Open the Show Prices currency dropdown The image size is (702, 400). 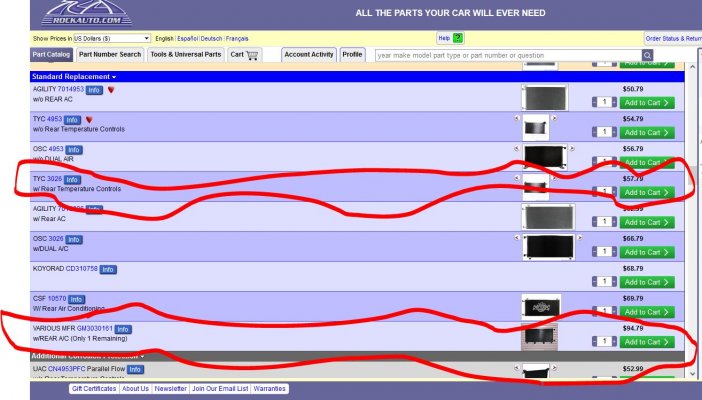click(111, 39)
